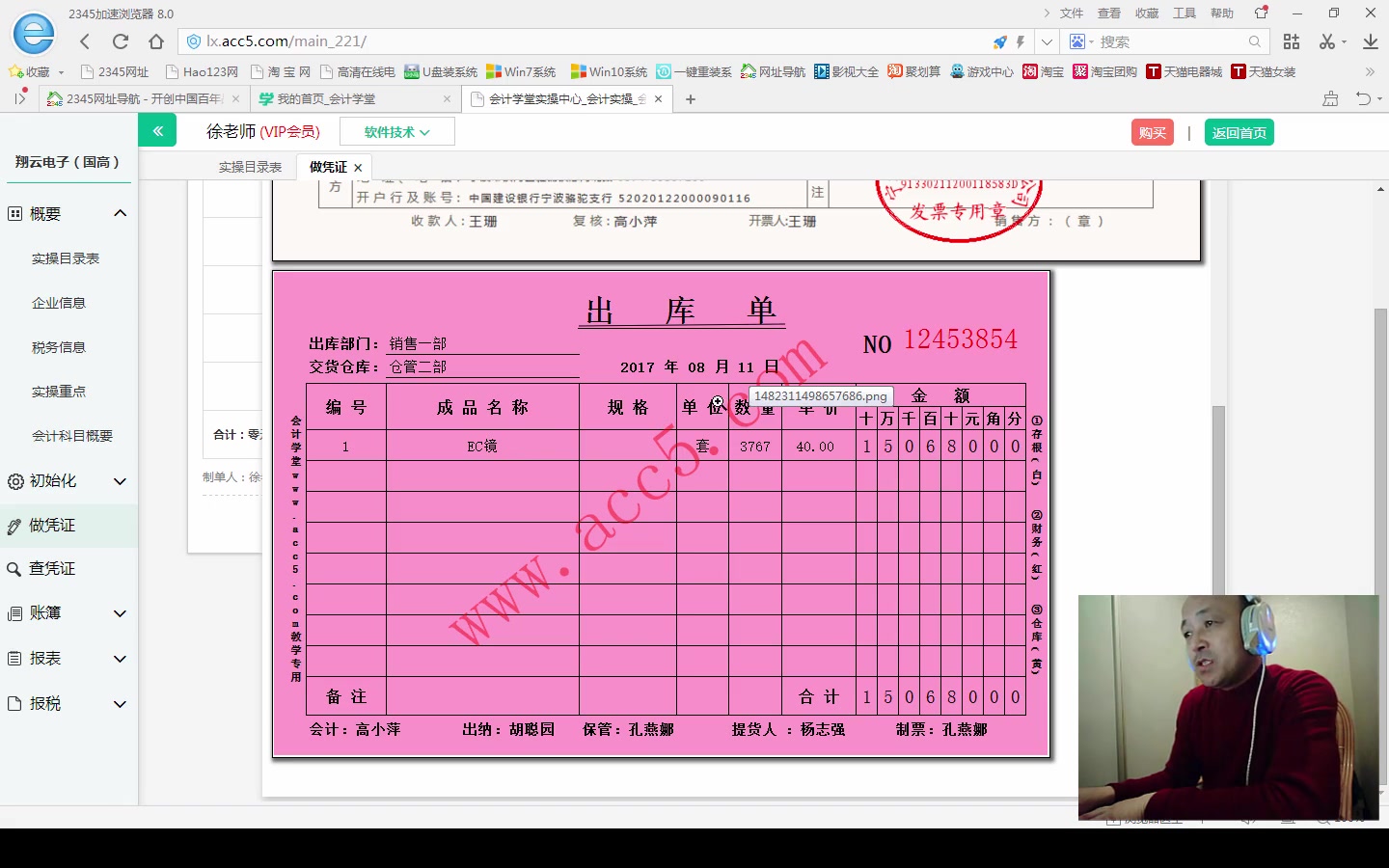Refresh the page with the reload icon

tap(119, 41)
